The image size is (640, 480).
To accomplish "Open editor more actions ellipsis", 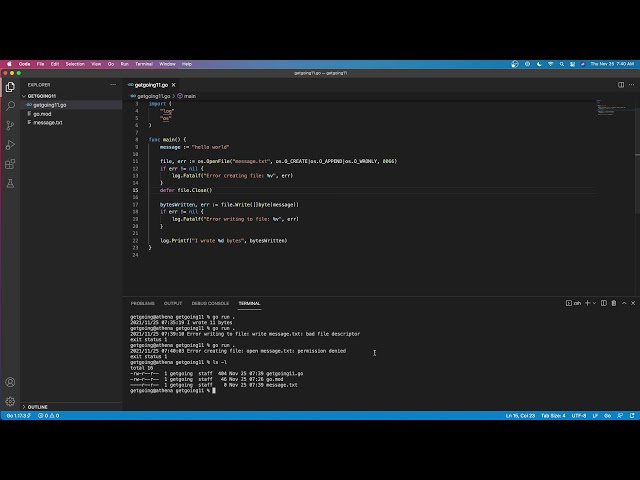I will [631, 84].
